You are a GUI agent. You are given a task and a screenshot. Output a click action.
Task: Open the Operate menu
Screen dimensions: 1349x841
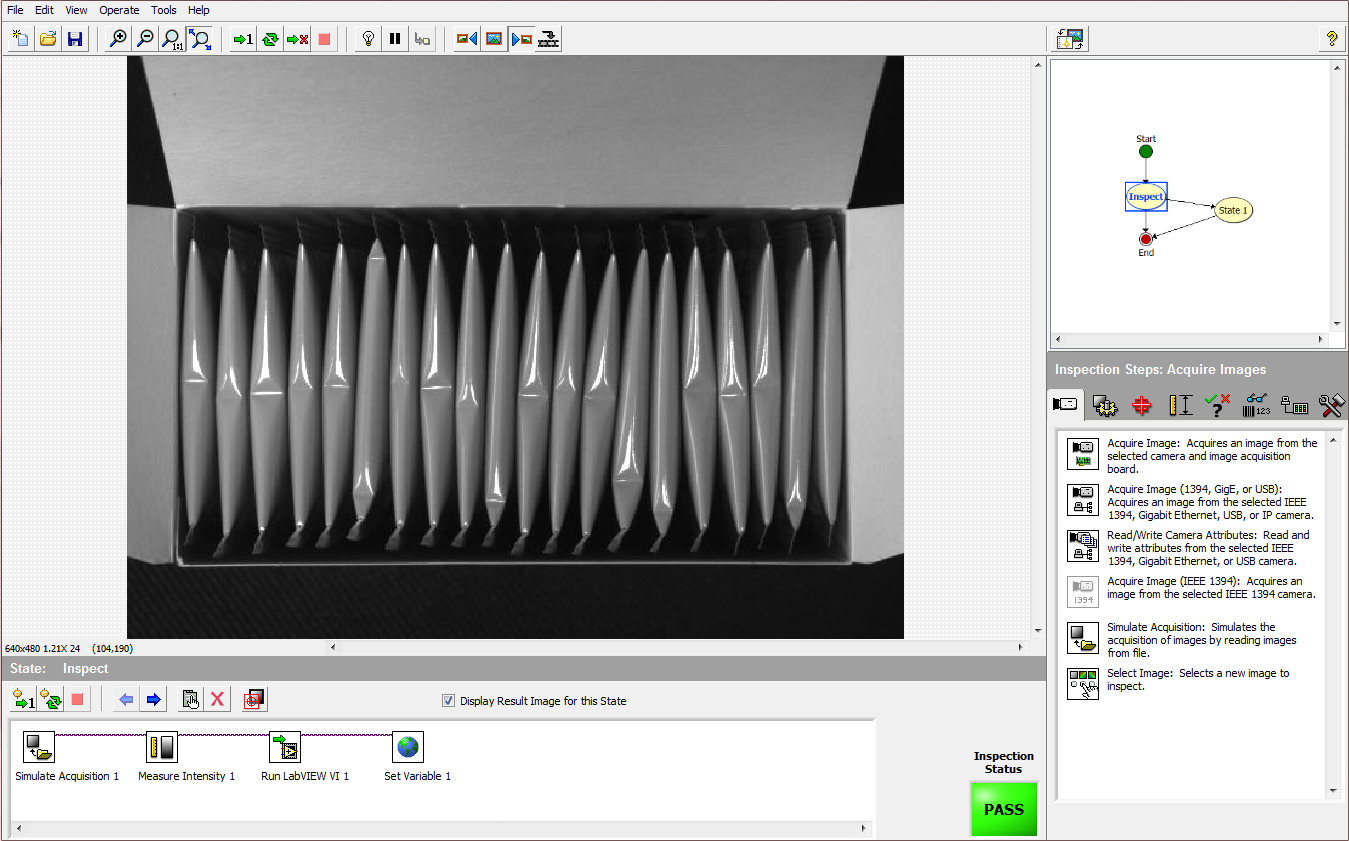(119, 10)
